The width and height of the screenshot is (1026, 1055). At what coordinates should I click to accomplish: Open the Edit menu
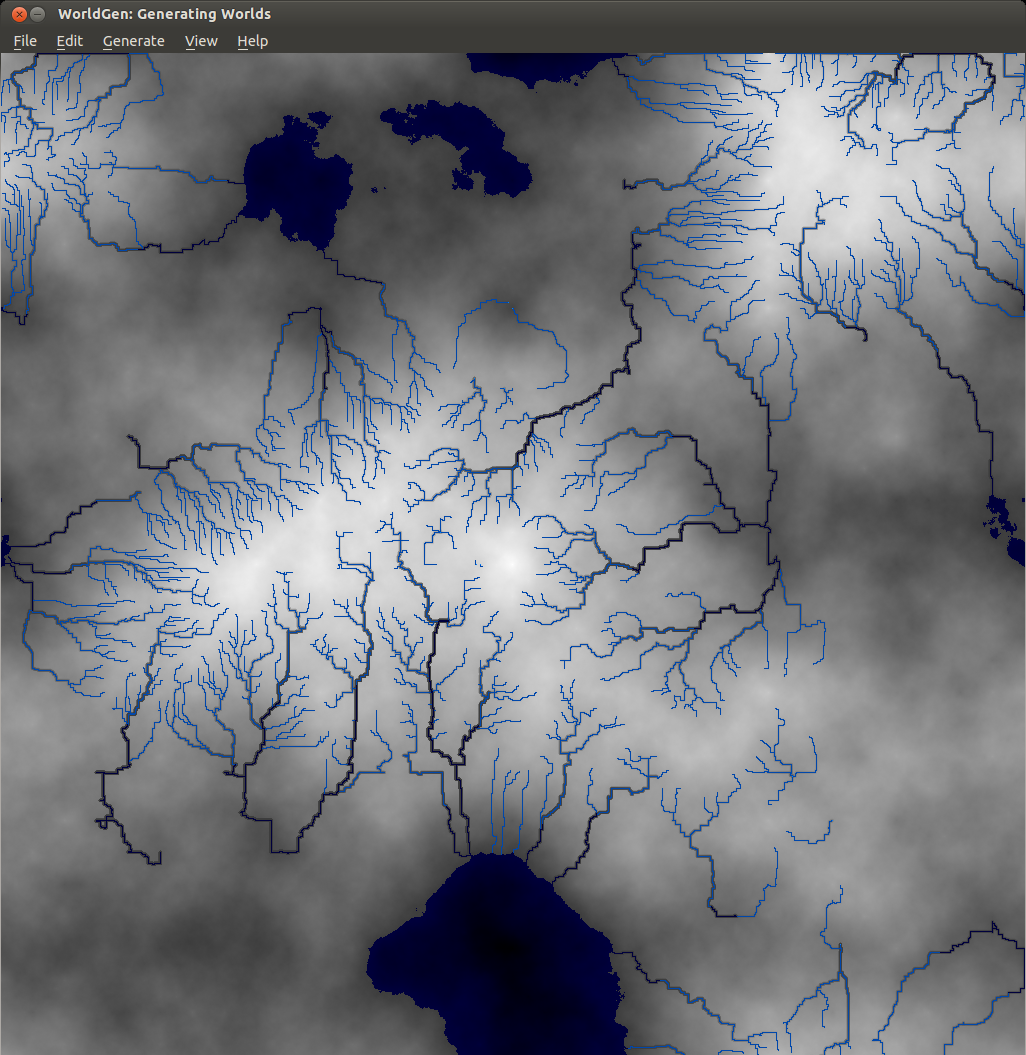tap(69, 41)
